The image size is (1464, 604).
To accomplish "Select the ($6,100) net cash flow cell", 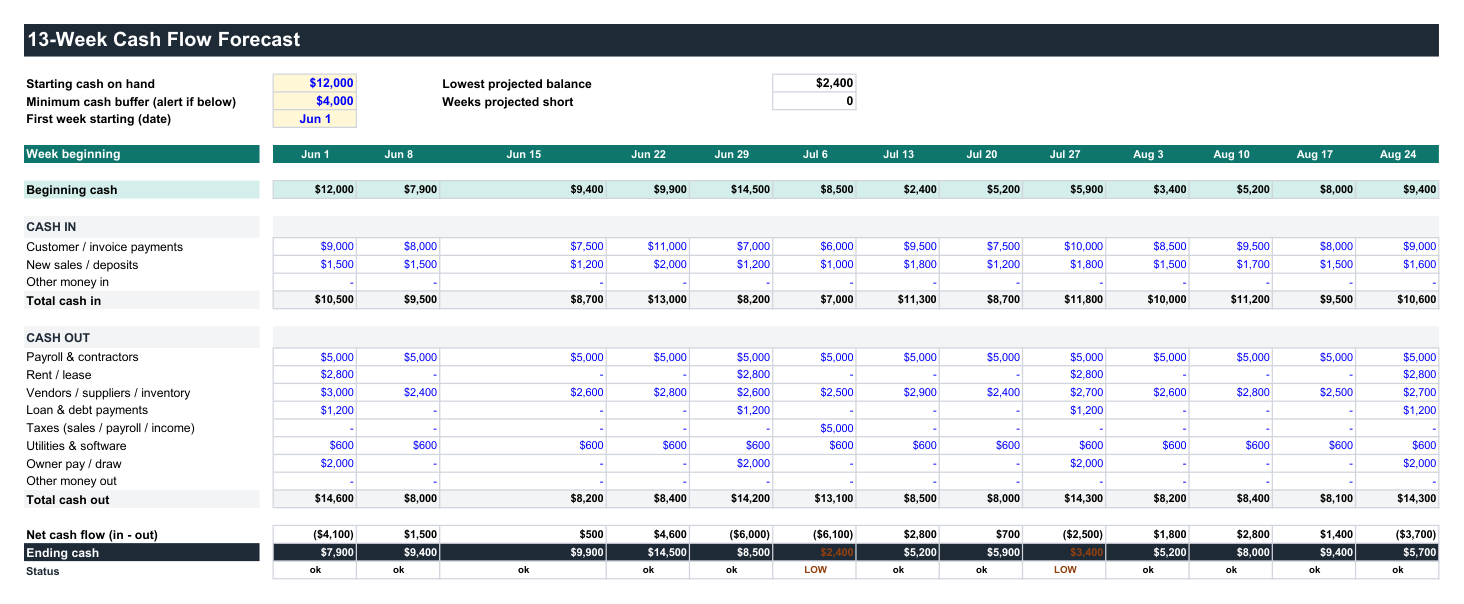I will pos(815,535).
